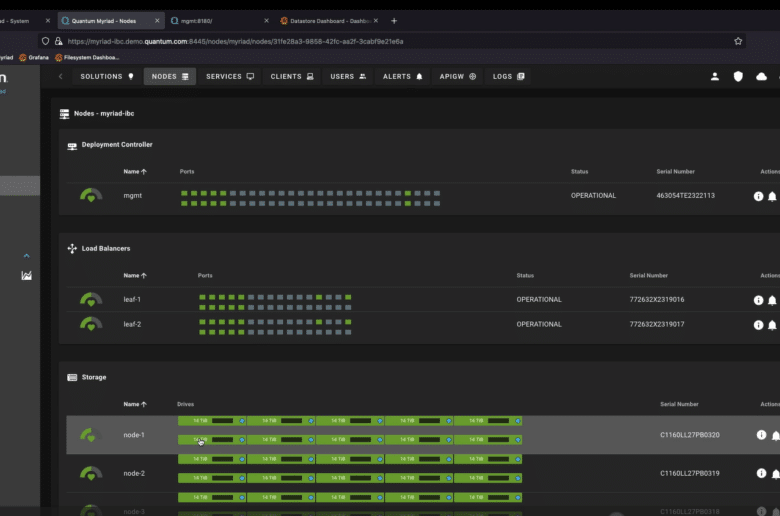This screenshot has height=516, width=780.
Task: Open the Solutions menu item
Action: [107, 76]
